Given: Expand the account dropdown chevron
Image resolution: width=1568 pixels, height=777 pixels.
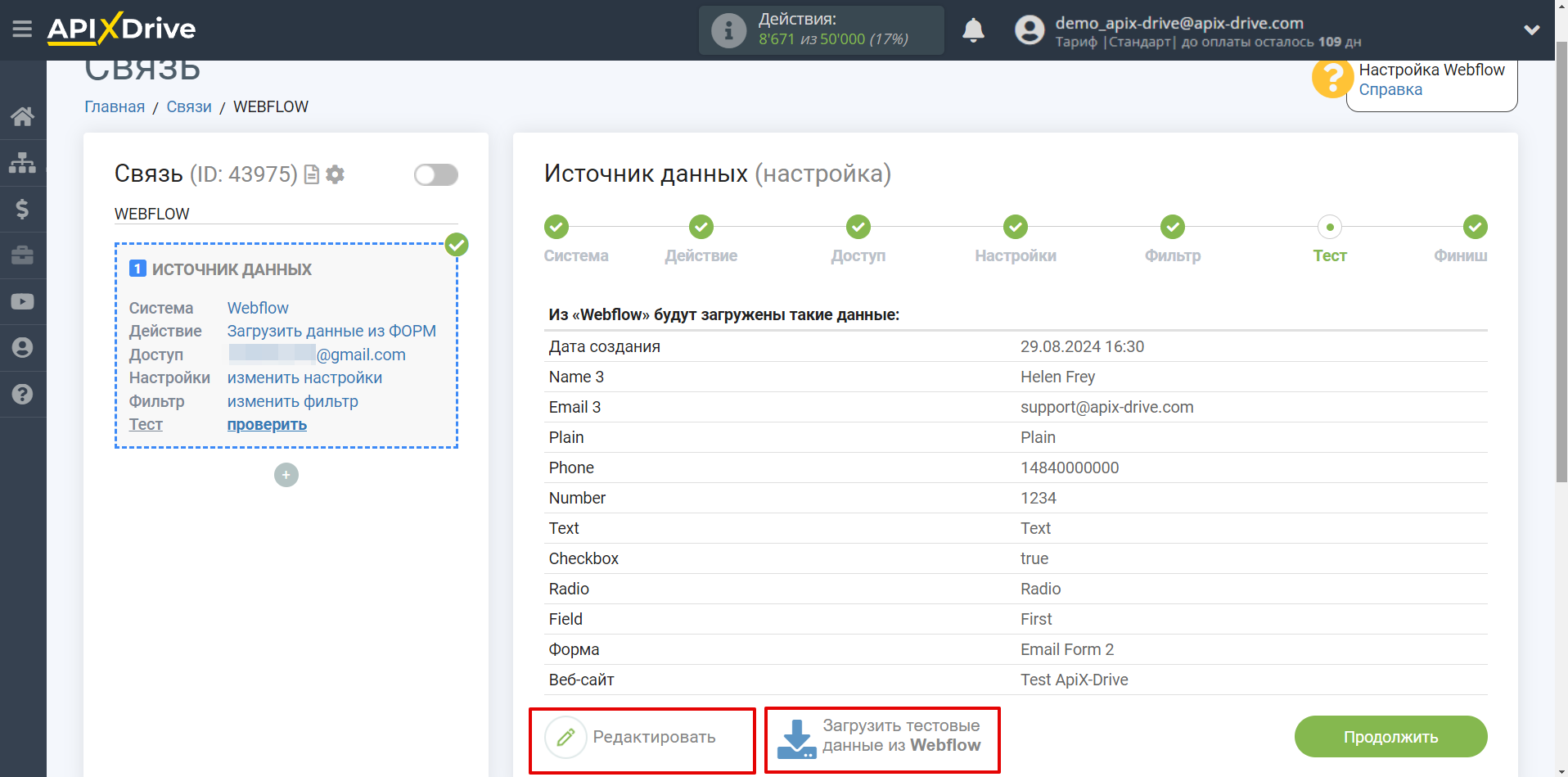Looking at the screenshot, I should (x=1532, y=30).
